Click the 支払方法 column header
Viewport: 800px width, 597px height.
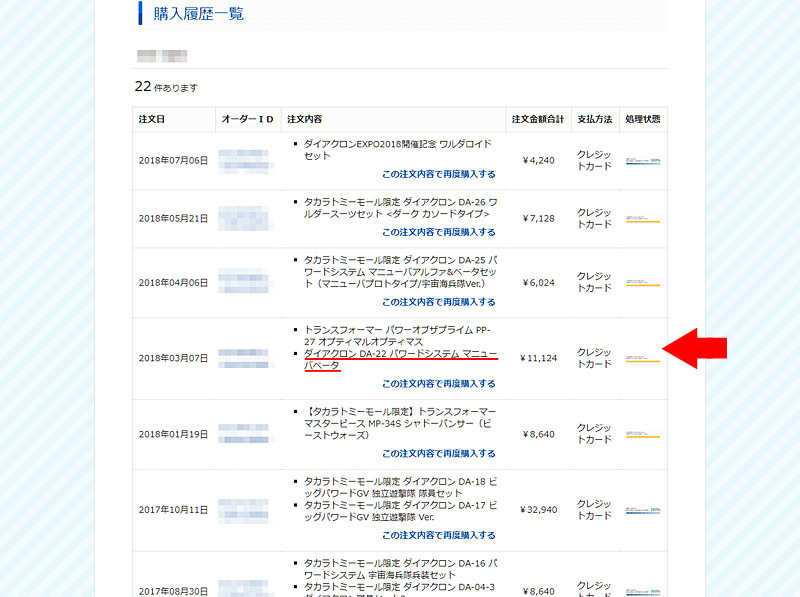click(x=594, y=119)
